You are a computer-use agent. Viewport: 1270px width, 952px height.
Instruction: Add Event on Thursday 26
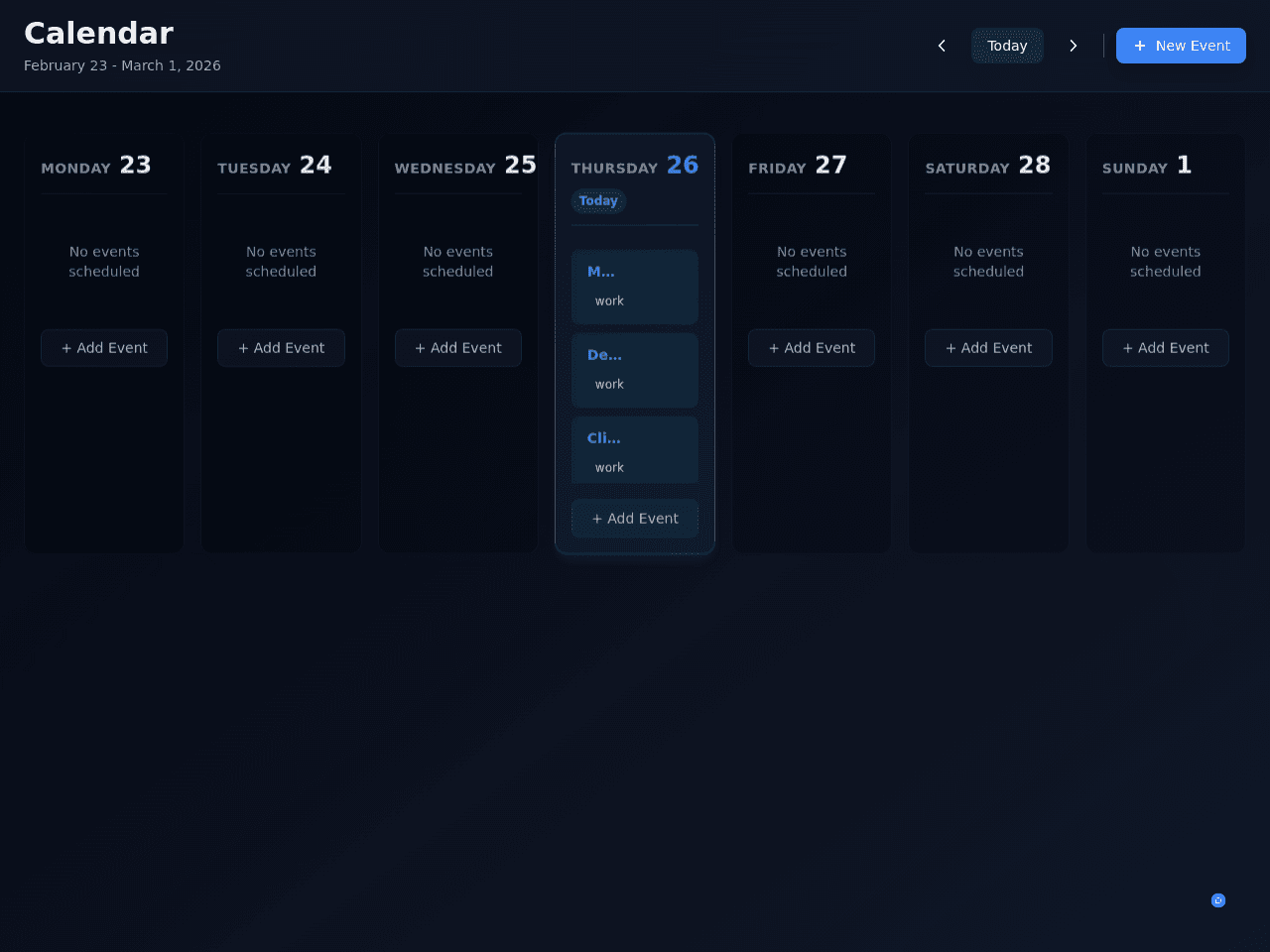coord(635,519)
